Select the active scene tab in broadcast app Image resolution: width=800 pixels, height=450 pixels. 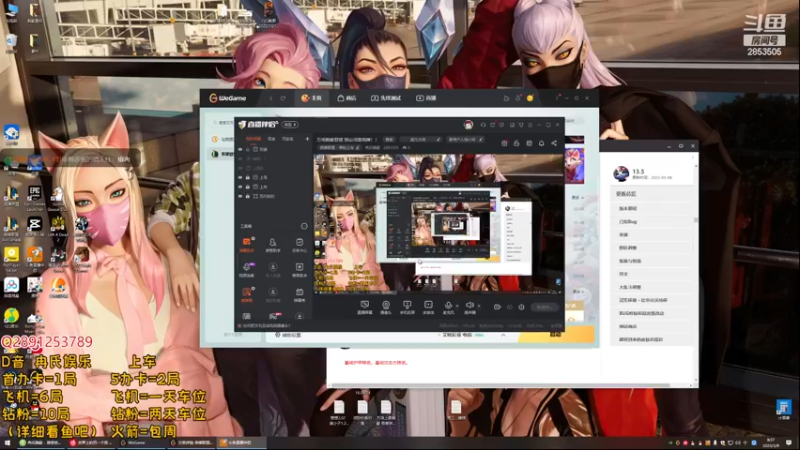pos(253,139)
